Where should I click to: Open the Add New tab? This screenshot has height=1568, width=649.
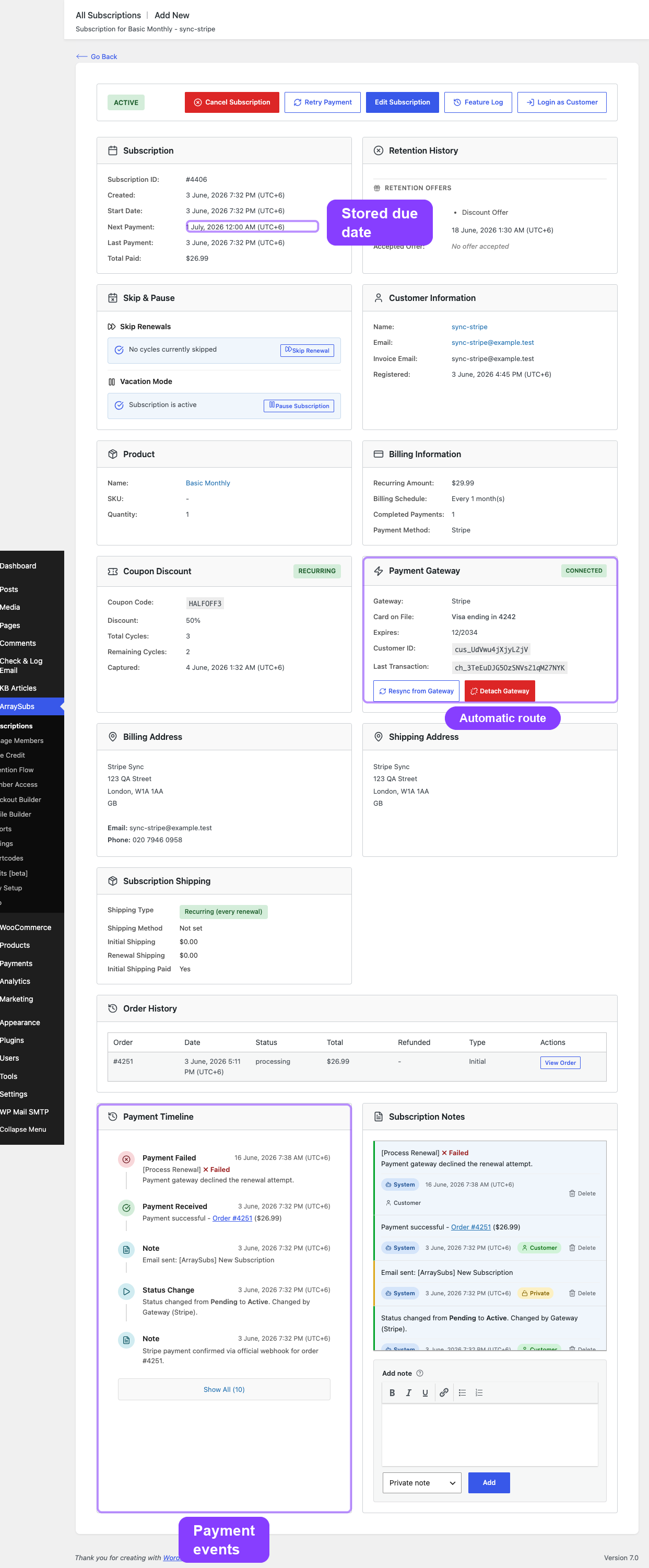click(x=172, y=15)
